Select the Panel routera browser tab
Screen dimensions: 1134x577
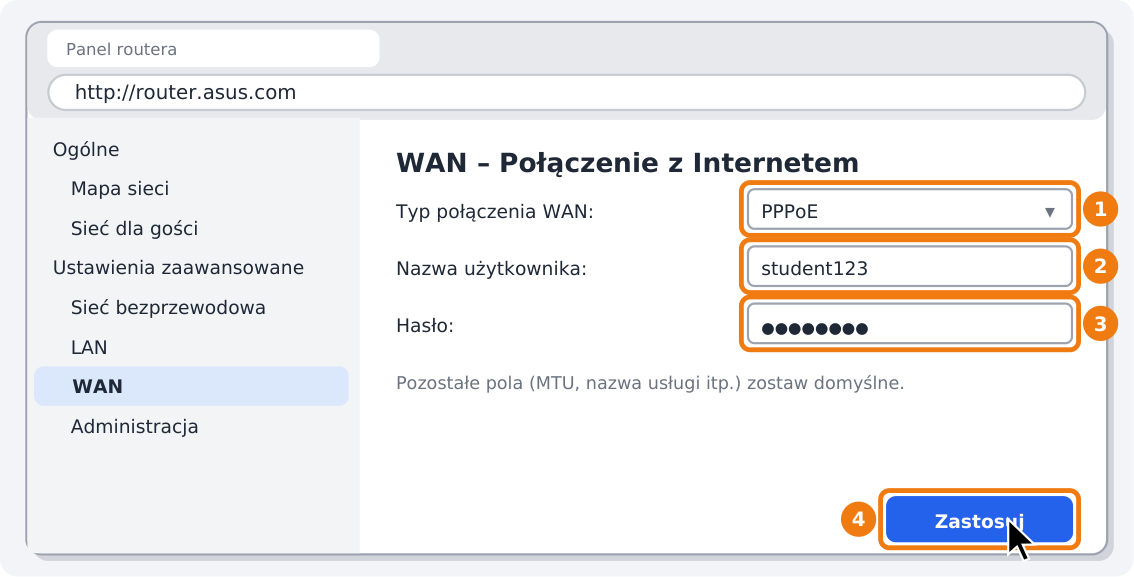[x=213, y=49]
